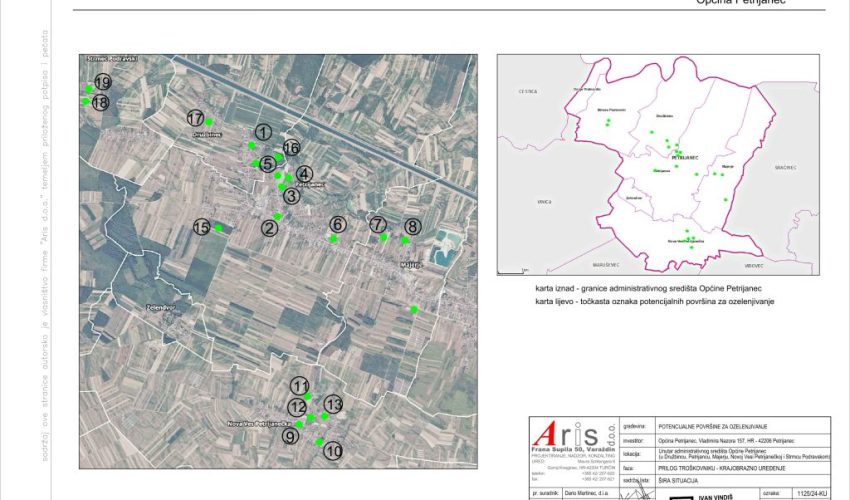This screenshot has width=850, height=500.
Task: Click the Petrijanec label on the boundary map
Action: (684, 159)
